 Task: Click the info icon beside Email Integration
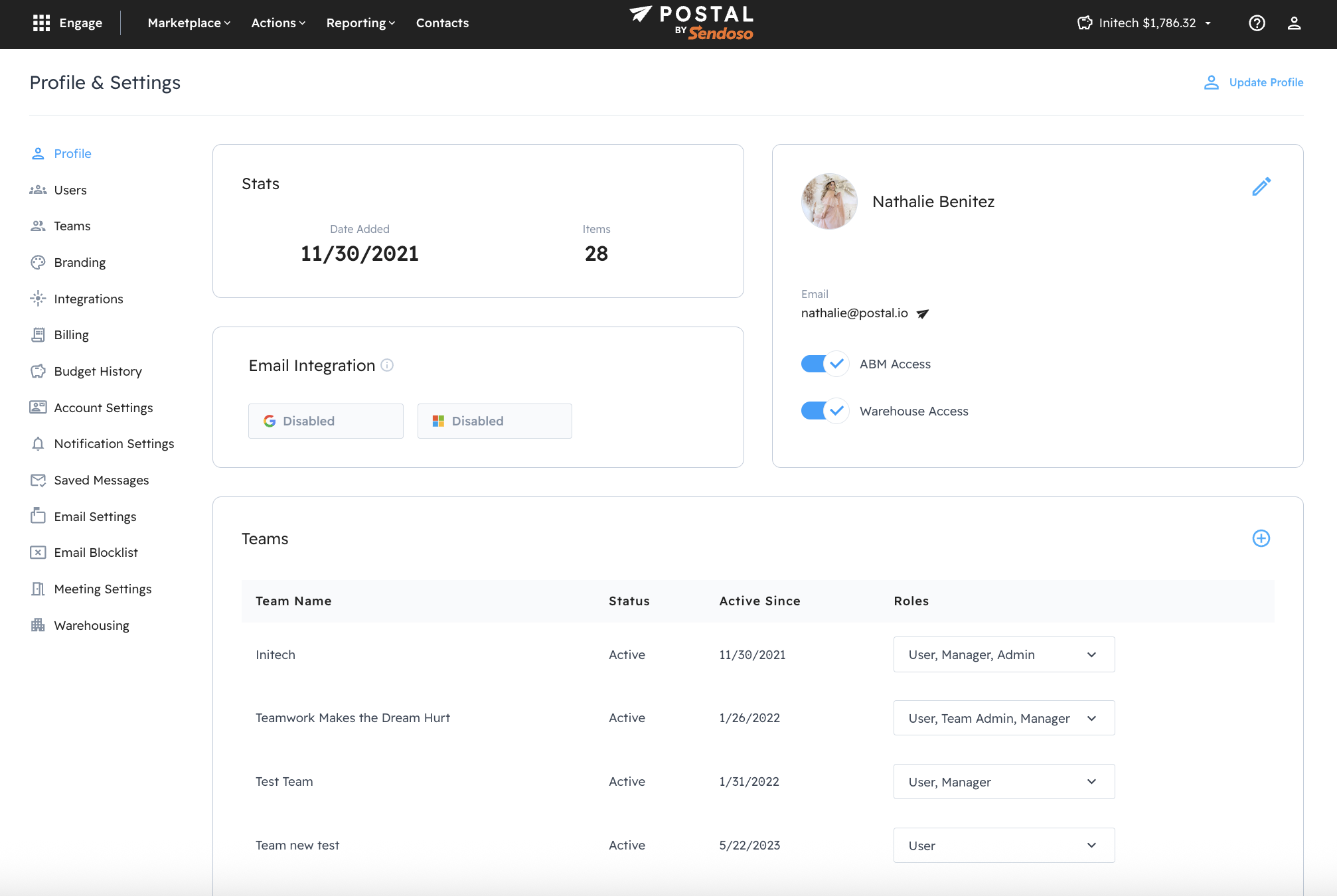click(387, 365)
